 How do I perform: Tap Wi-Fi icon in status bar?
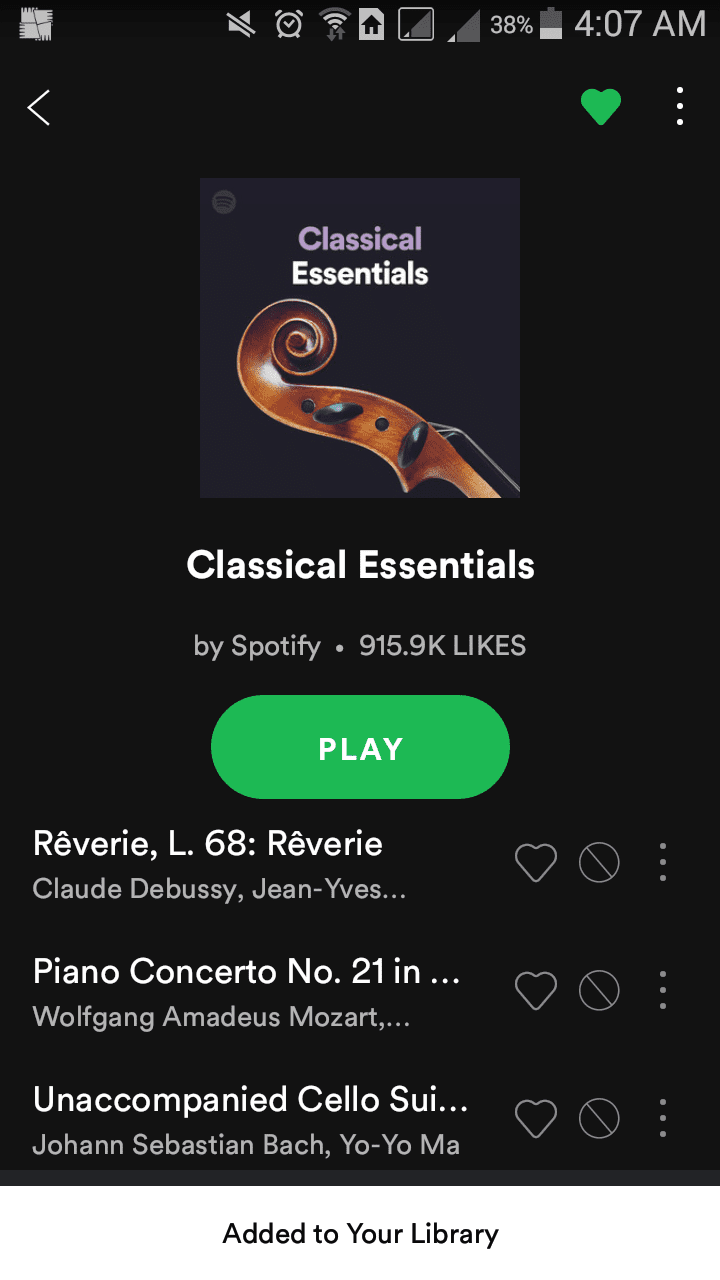tap(333, 24)
